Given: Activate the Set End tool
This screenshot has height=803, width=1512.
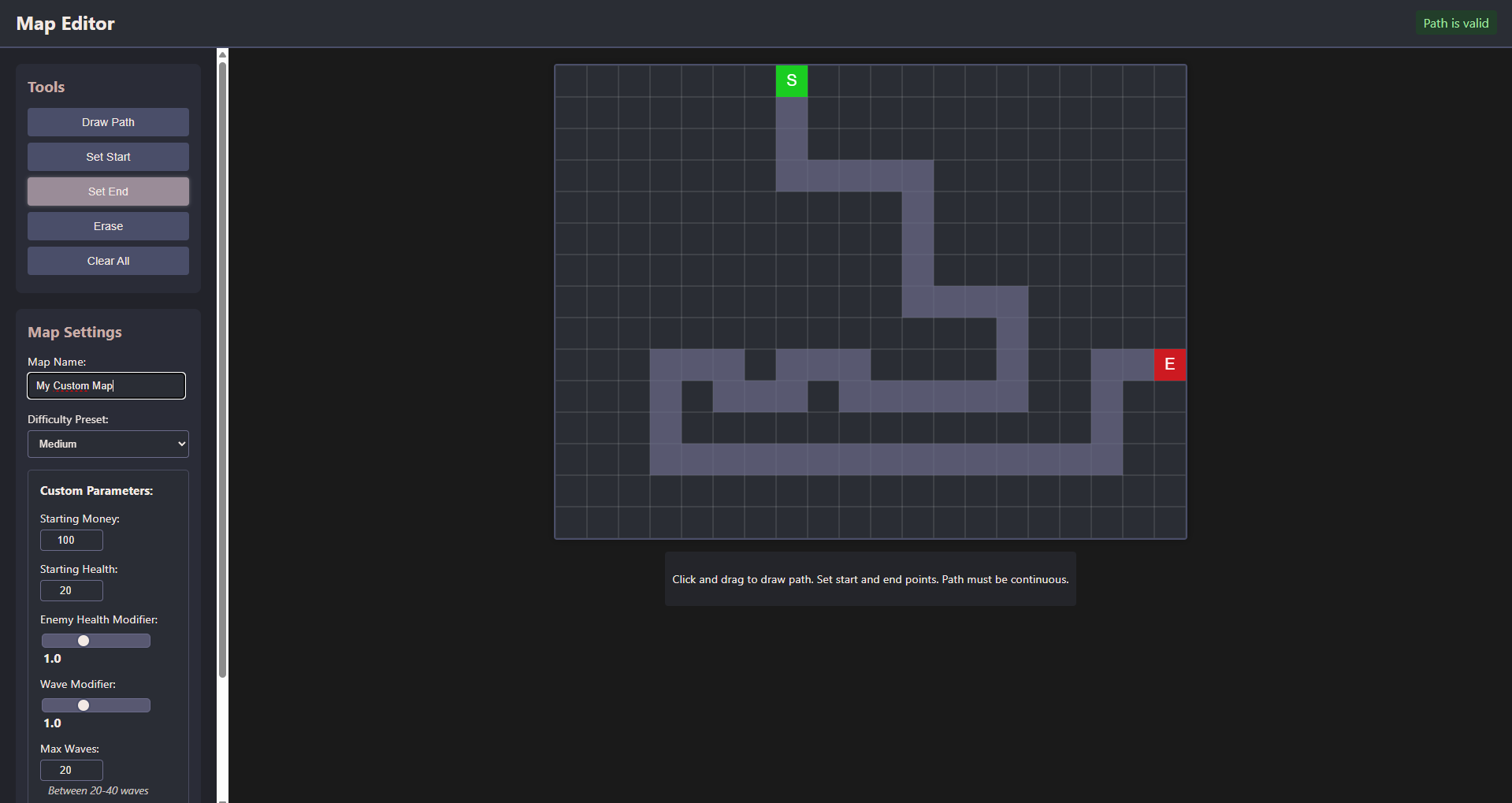Looking at the screenshot, I should [x=108, y=191].
